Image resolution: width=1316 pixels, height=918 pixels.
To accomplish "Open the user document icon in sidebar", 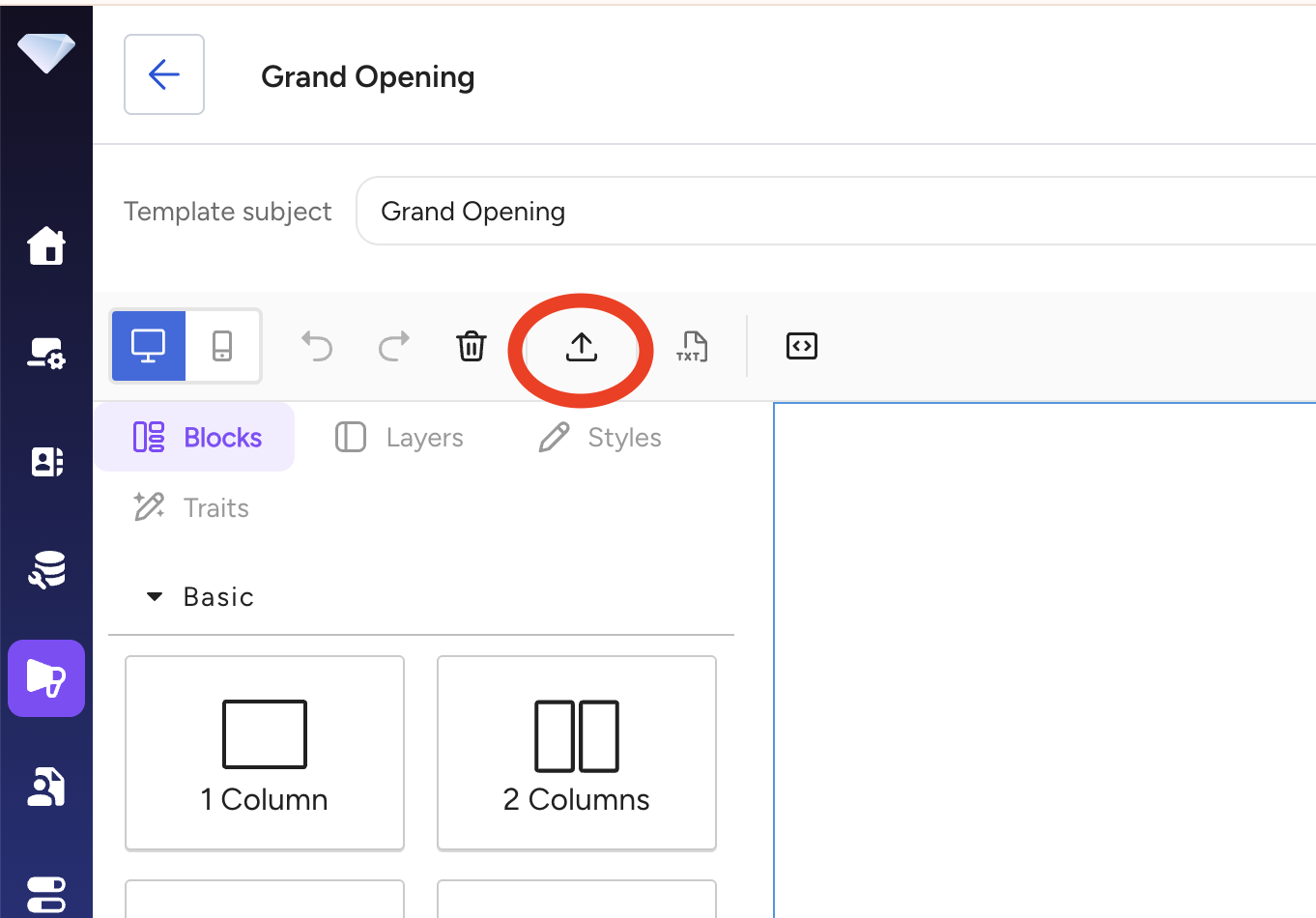I will [46, 788].
